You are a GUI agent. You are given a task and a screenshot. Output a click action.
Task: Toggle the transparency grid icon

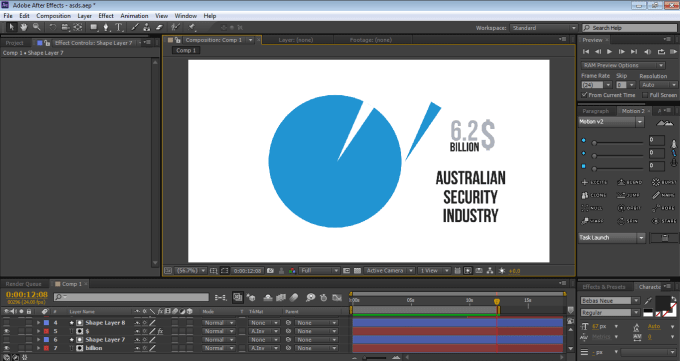357,271
